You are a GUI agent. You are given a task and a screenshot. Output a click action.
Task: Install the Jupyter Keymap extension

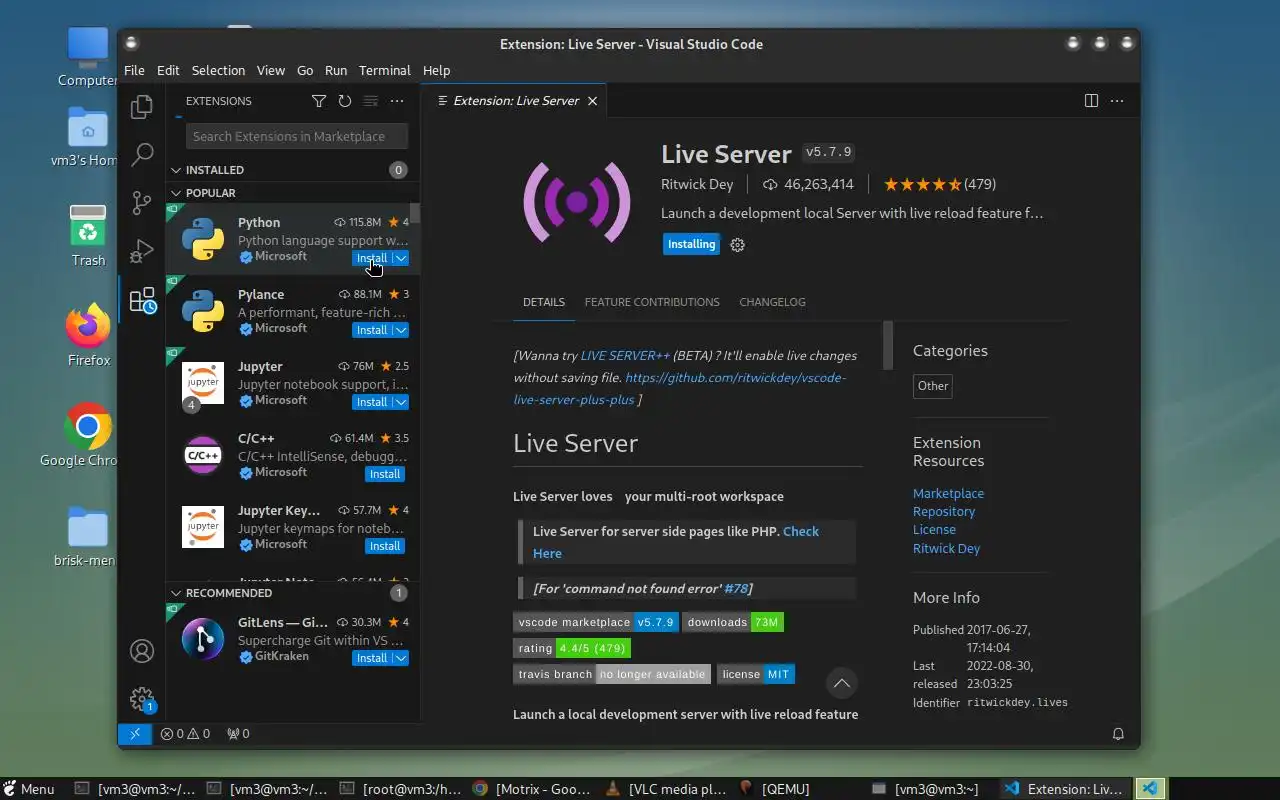click(385, 546)
